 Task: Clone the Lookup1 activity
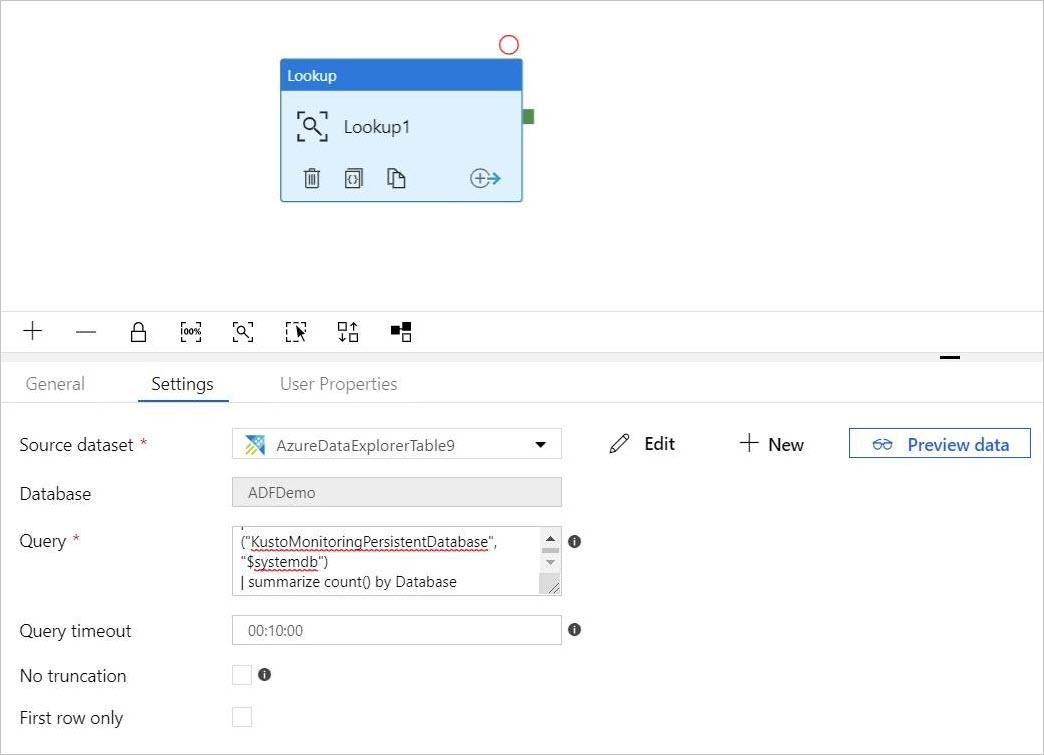(x=395, y=177)
